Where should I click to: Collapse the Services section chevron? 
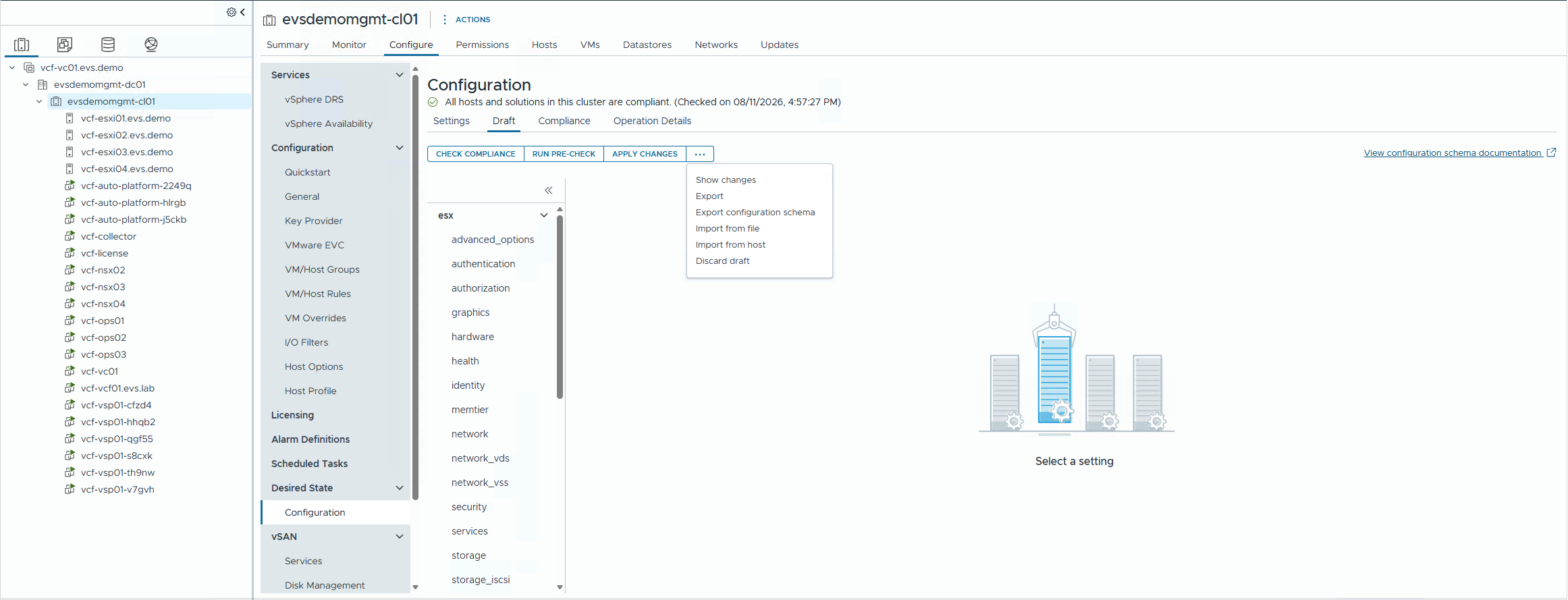click(x=400, y=75)
